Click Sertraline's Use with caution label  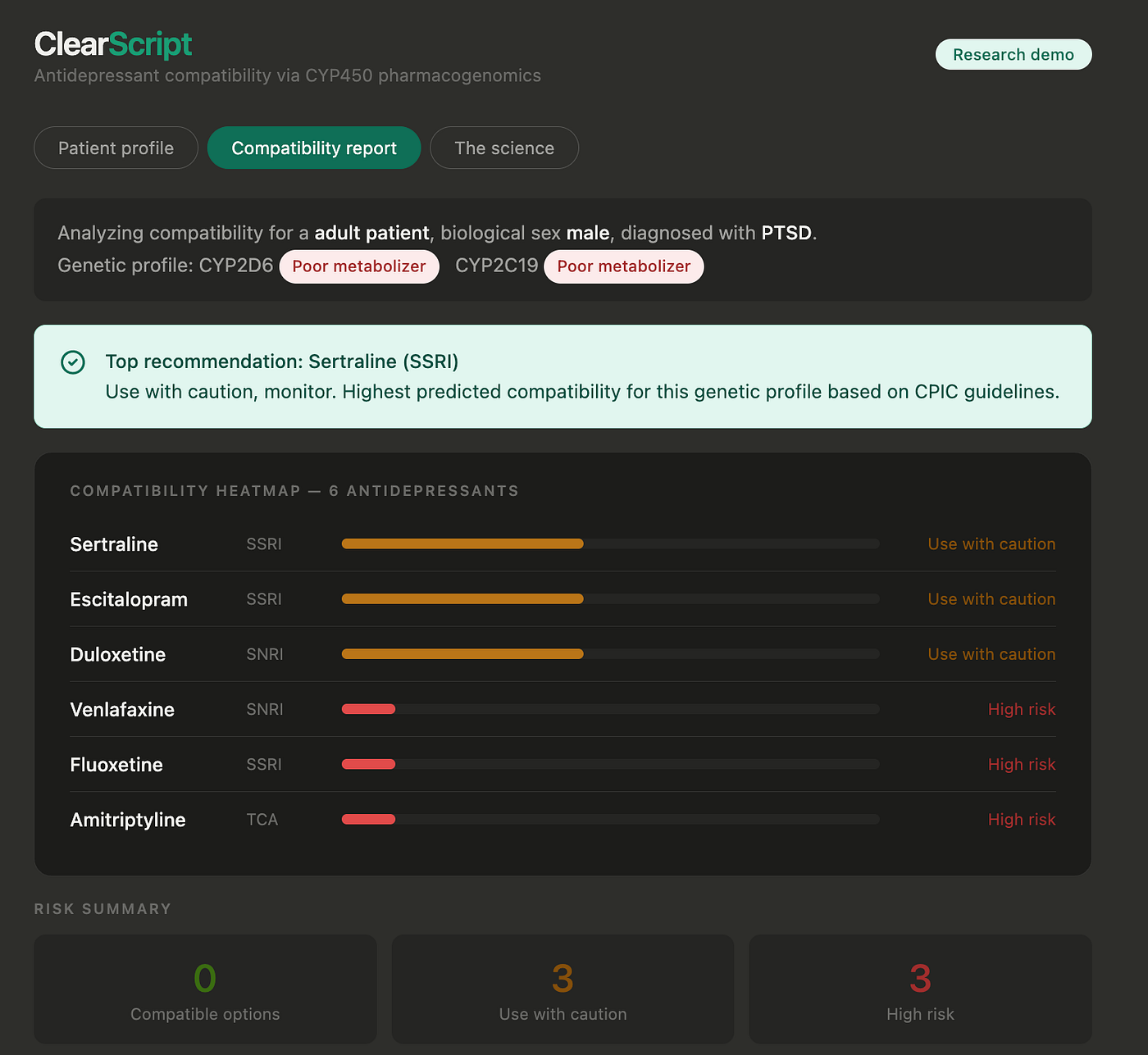pos(991,544)
